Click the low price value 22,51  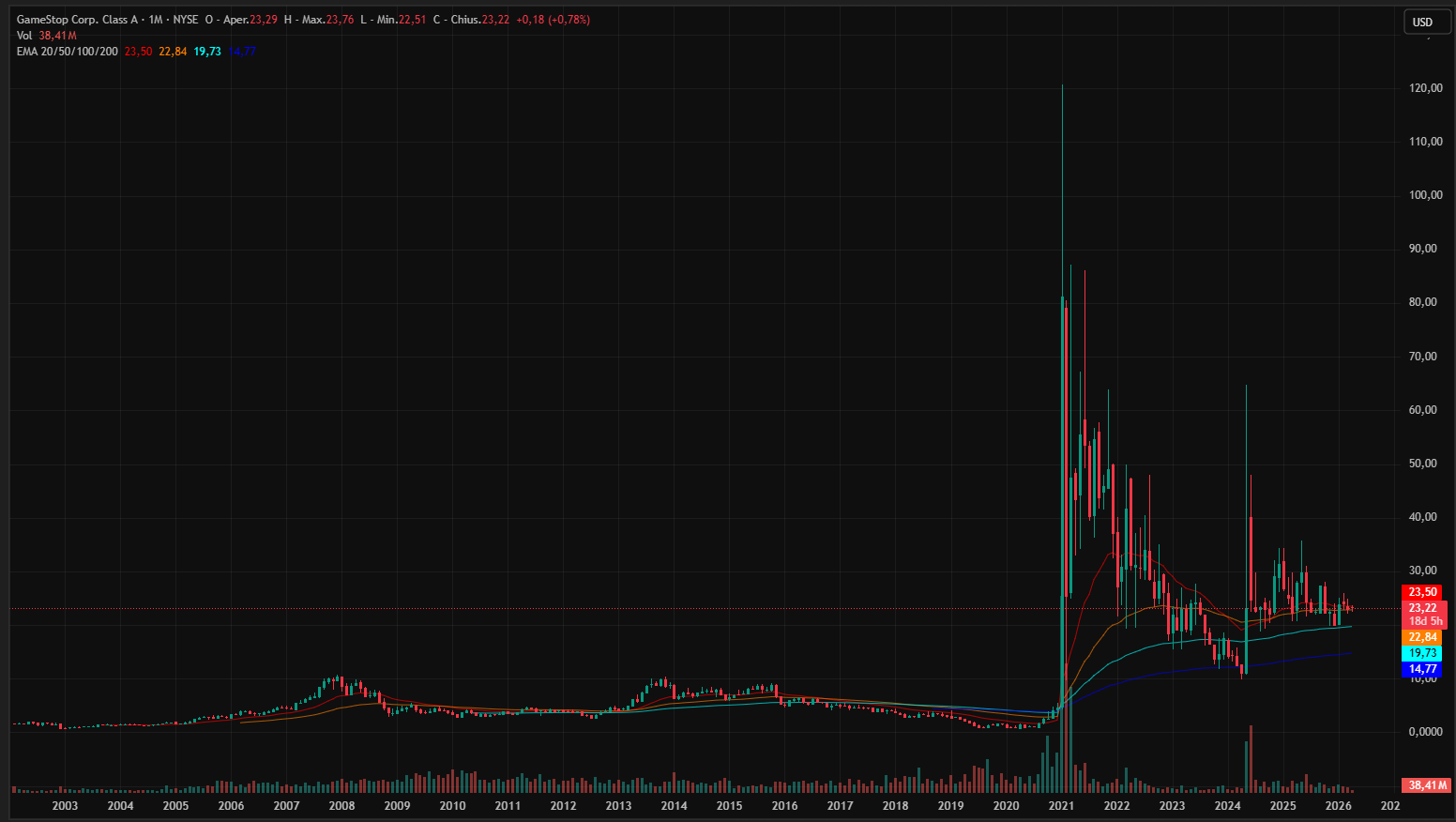413,20
